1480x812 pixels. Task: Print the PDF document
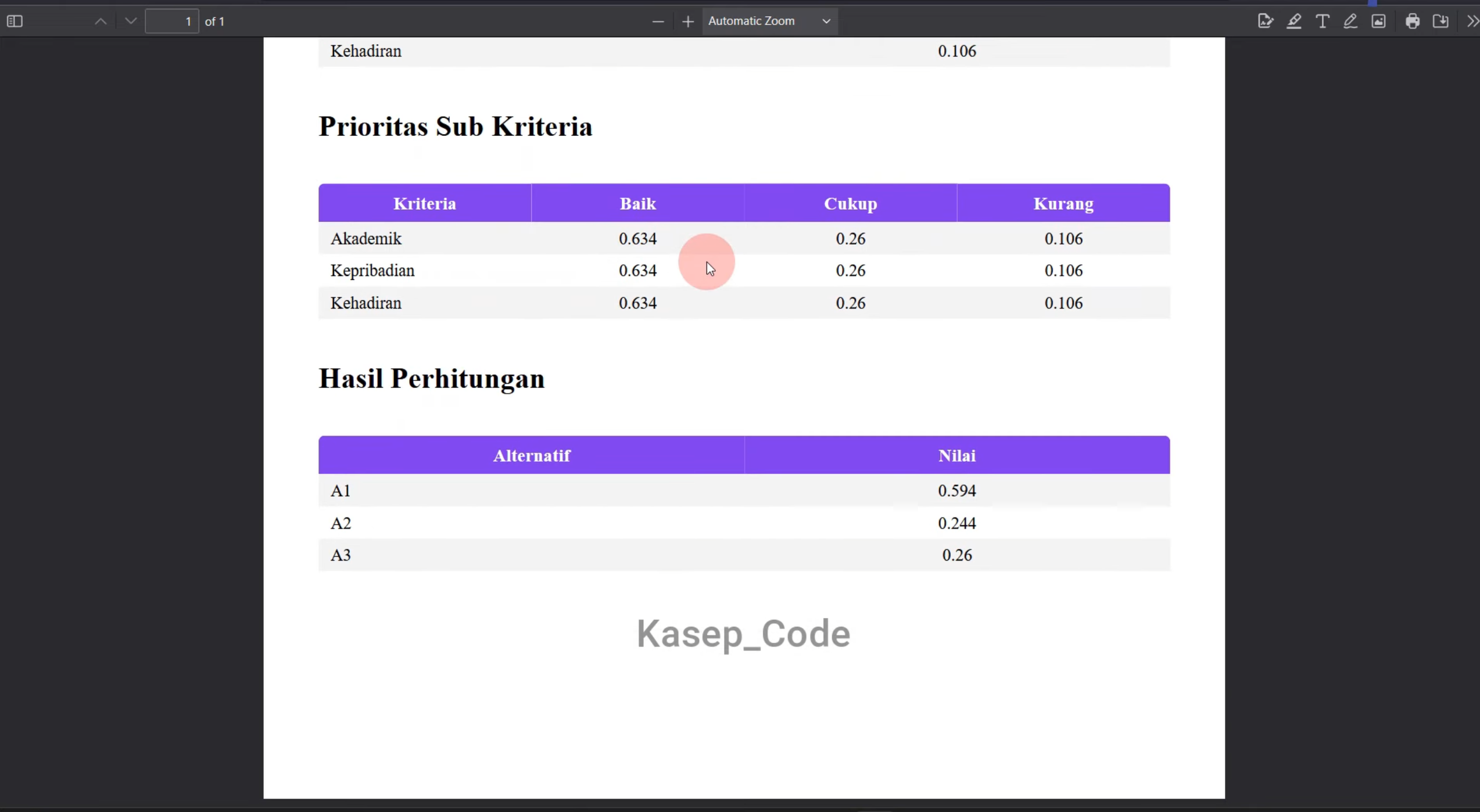point(1413,21)
